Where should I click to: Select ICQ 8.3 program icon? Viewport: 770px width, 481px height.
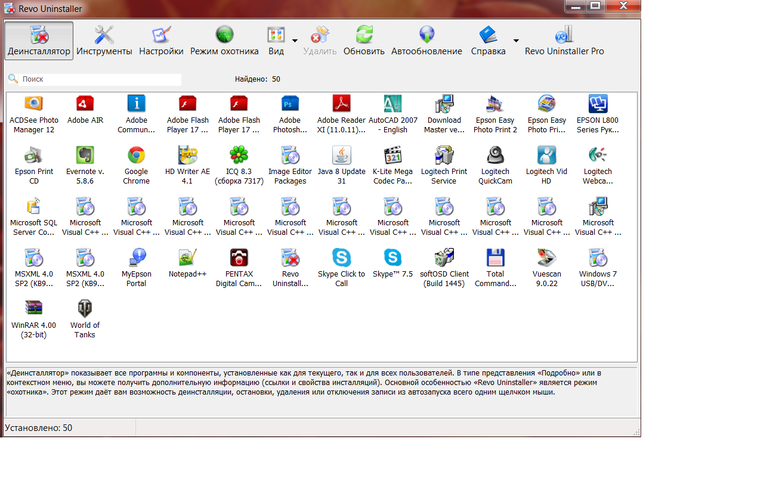[239, 166]
